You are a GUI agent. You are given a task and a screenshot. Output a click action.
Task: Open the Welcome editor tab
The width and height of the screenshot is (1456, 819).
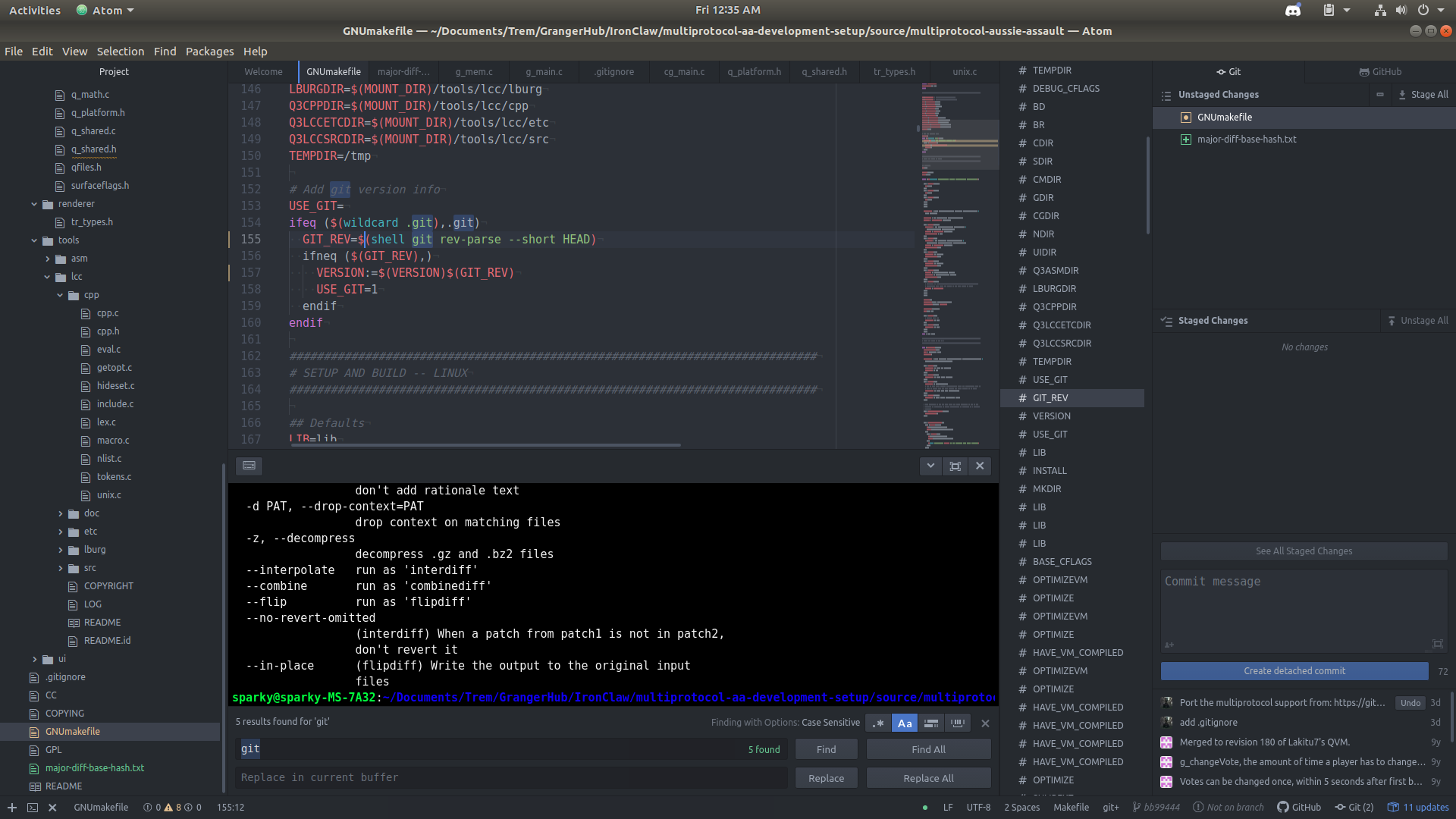click(263, 72)
